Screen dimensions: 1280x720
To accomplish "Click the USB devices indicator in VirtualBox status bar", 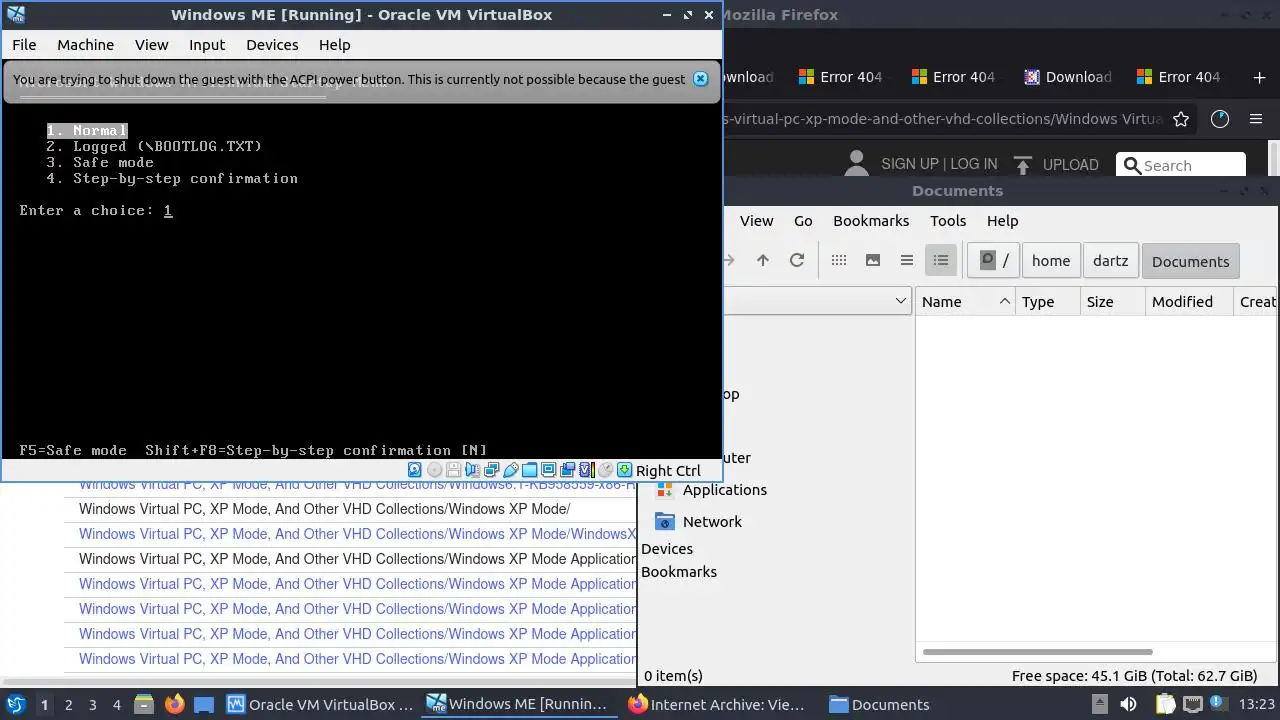I will tap(510, 470).
